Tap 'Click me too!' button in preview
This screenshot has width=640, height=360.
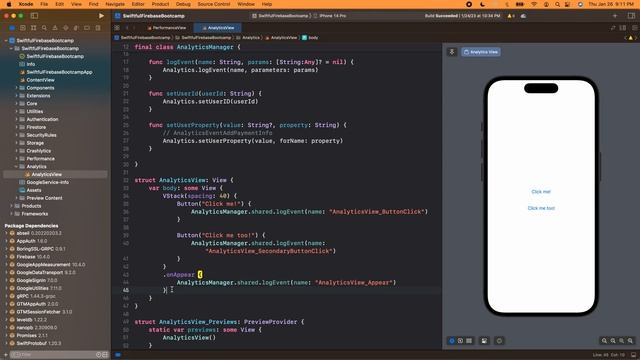[541, 208]
